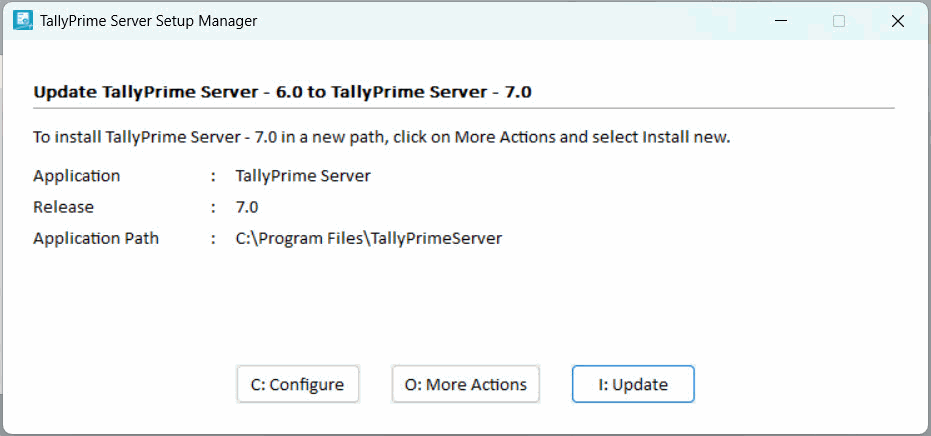This screenshot has width=931, height=436.
Task: Click the Application Path field label
Action: pos(96,239)
